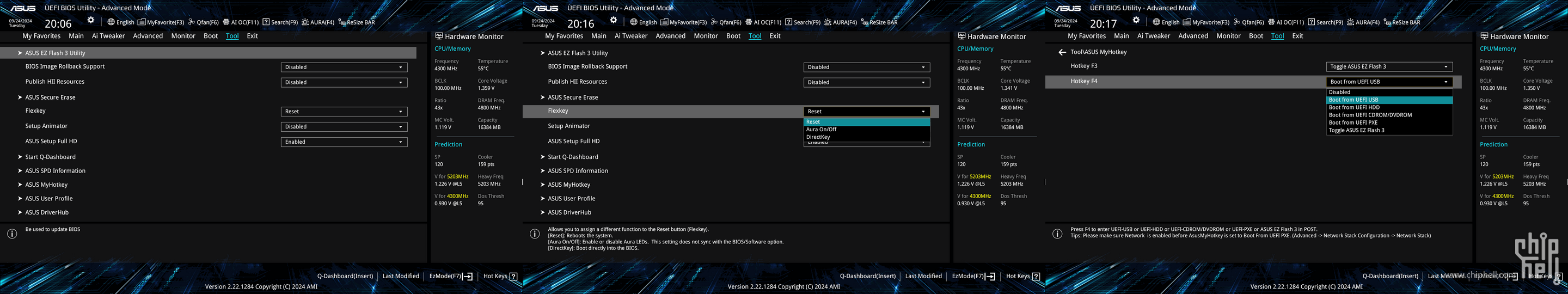
Task: Open Search(F9) on the 20:17 screen
Action: 1325,22
